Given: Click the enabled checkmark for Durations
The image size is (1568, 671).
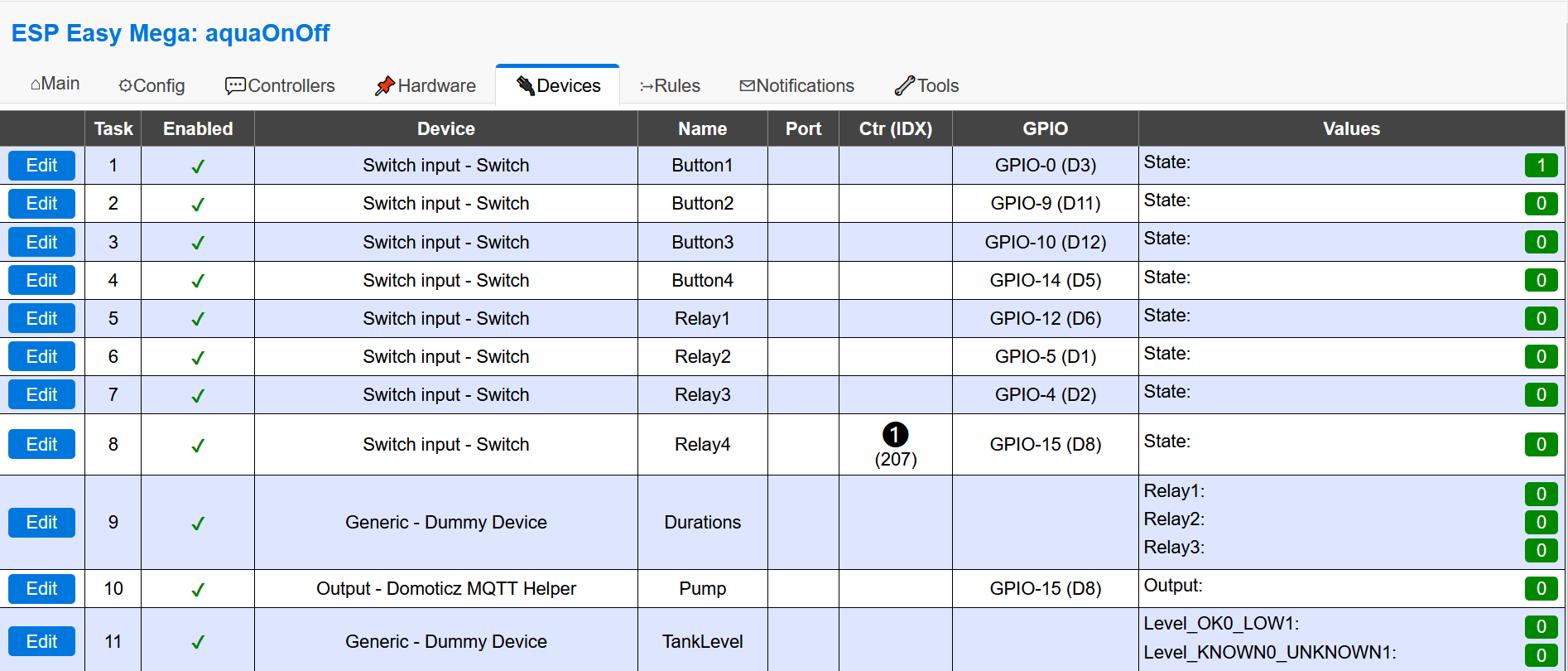Looking at the screenshot, I should point(198,524).
